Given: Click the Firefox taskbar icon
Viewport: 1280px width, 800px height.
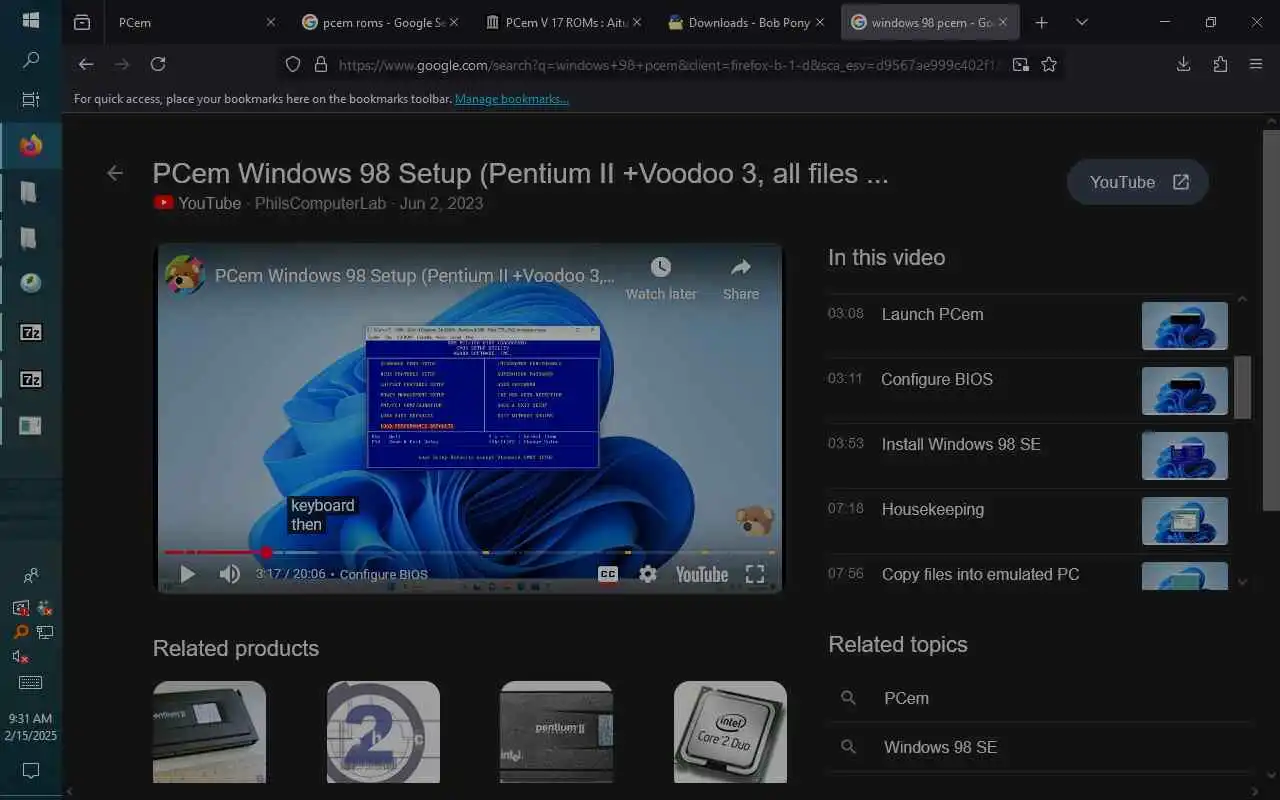Looking at the screenshot, I should point(30,146).
